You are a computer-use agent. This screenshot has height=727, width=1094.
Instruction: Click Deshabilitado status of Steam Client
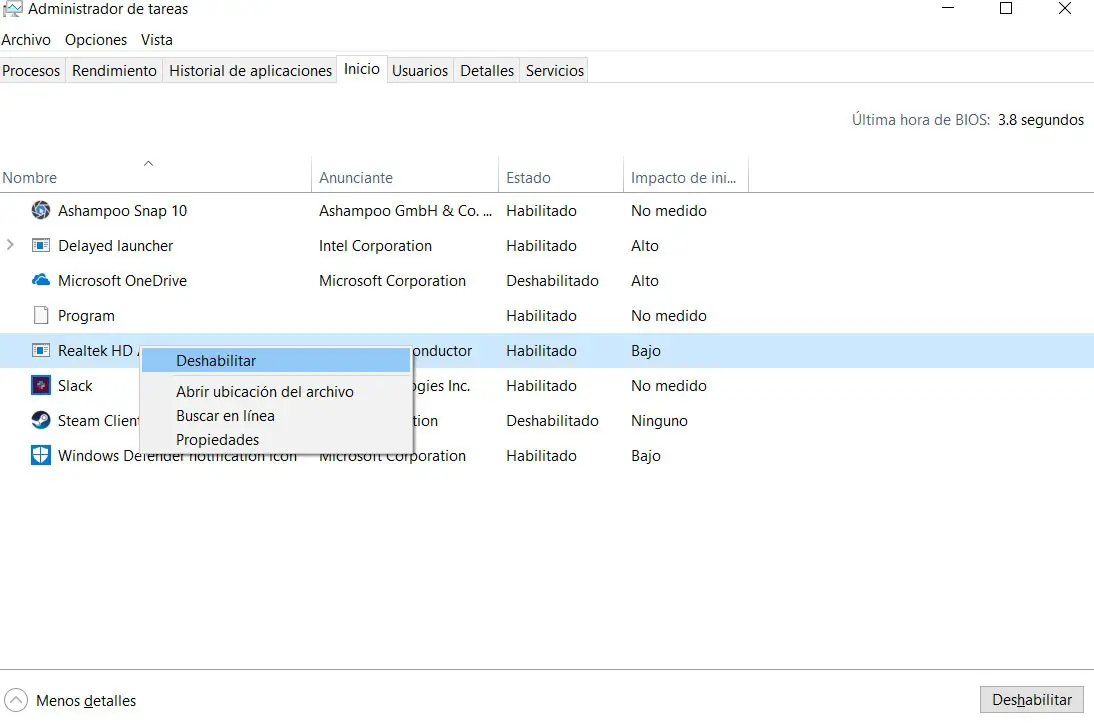tap(552, 421)
